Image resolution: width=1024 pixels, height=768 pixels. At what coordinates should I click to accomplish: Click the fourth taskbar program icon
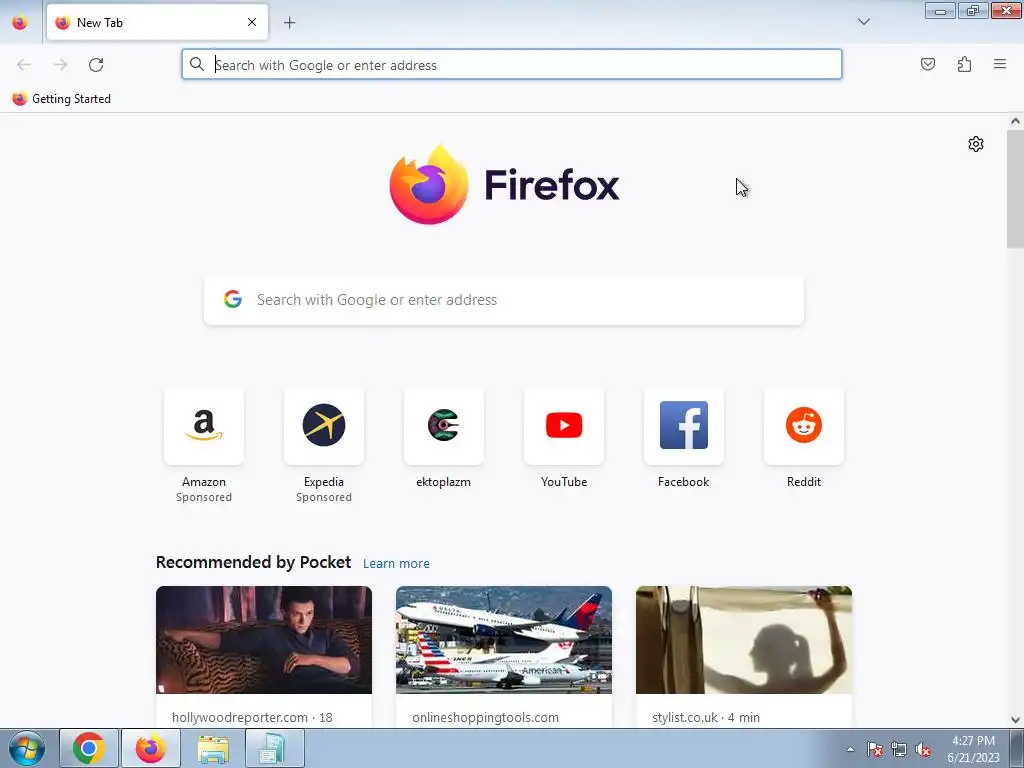click(274, 748)
